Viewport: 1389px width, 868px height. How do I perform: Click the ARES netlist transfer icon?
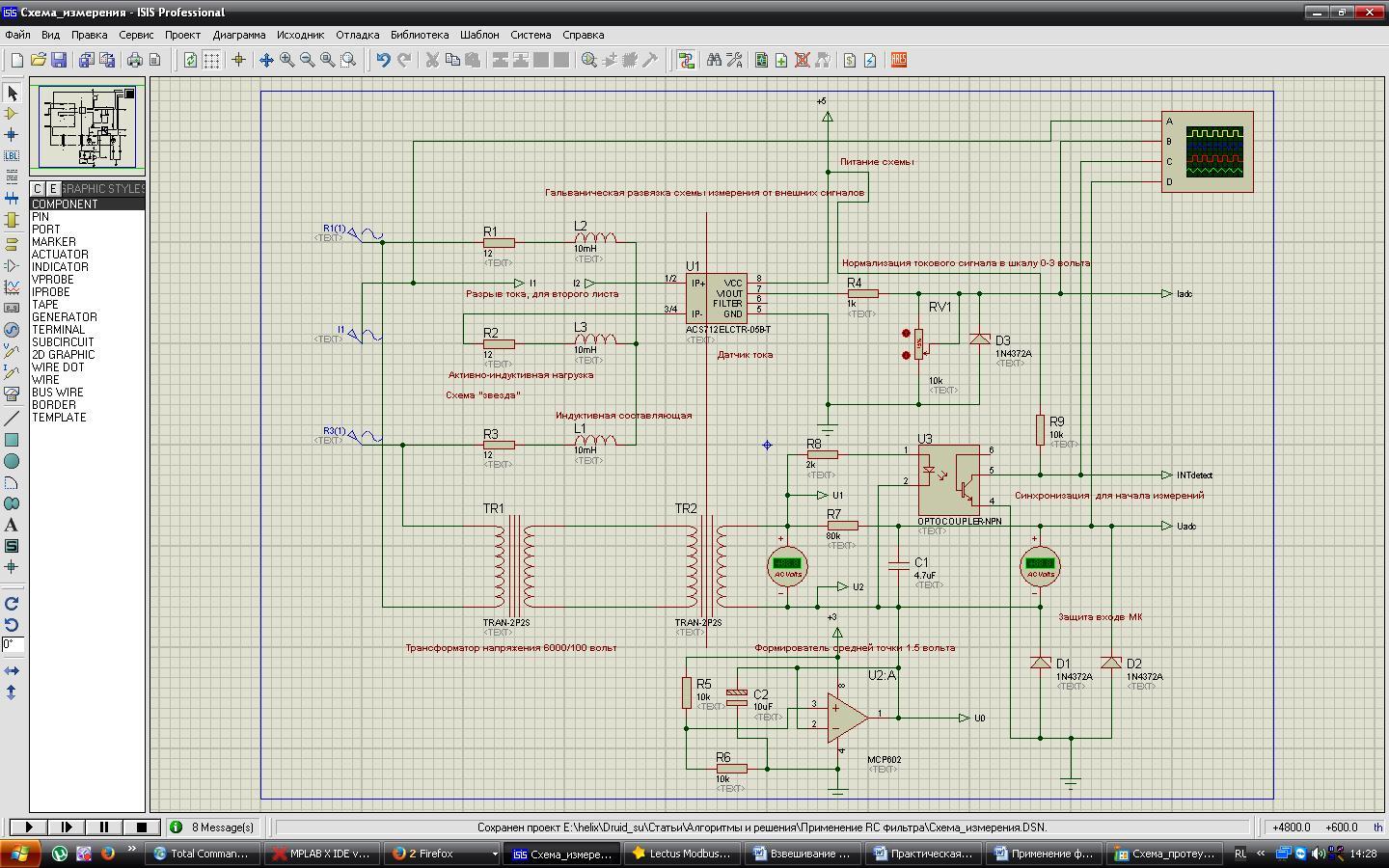point(898,60)
